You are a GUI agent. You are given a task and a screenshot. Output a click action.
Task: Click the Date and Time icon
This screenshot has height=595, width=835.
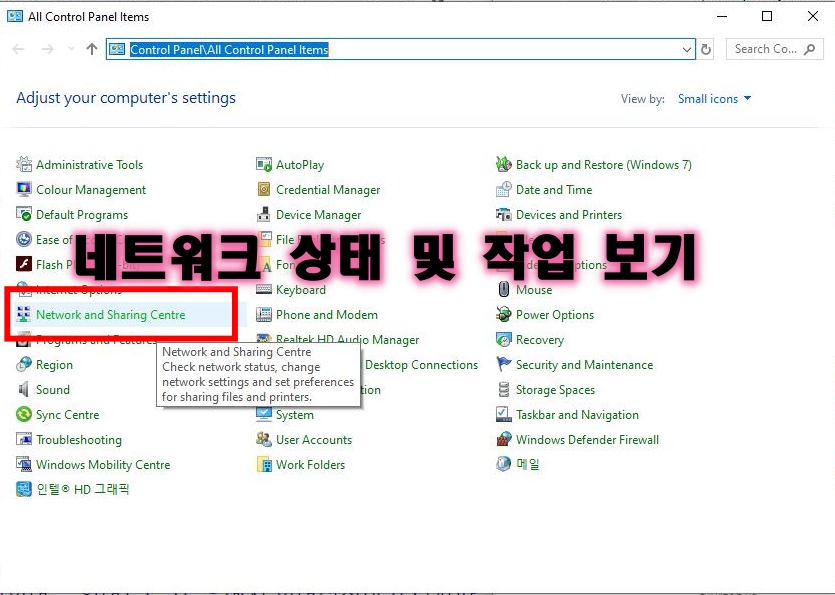pos(504,190)
